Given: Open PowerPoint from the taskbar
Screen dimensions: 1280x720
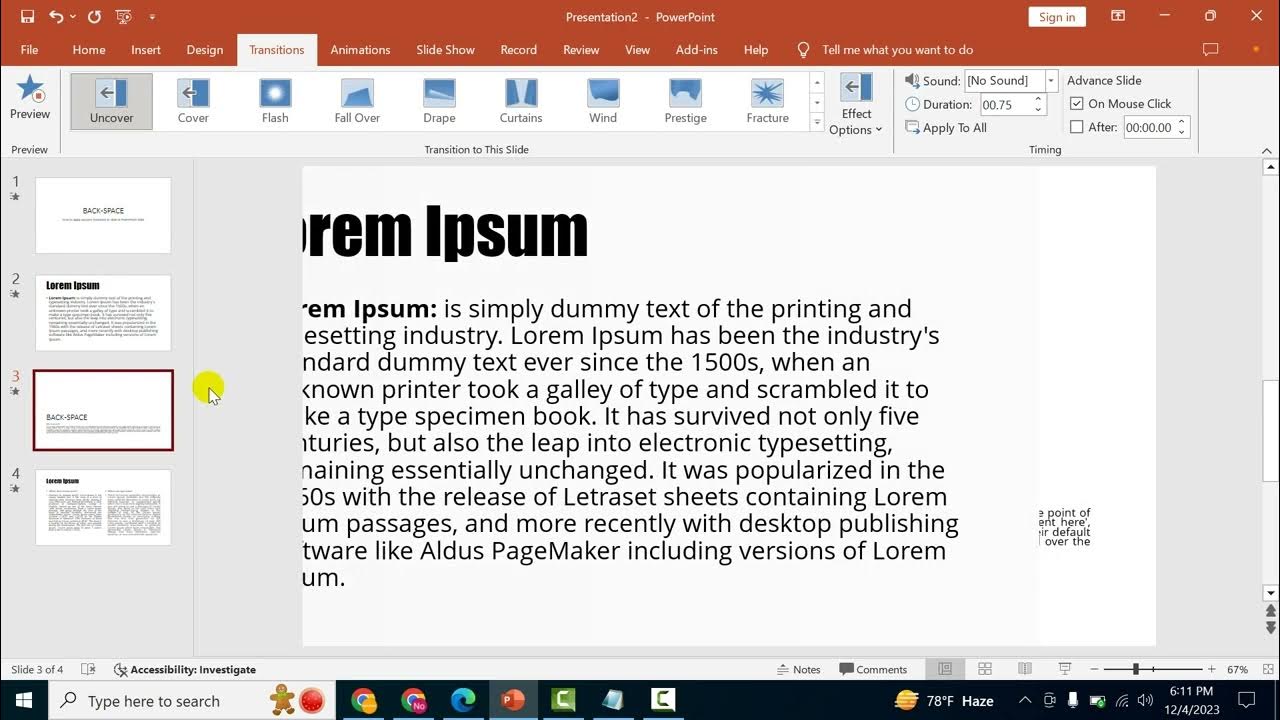Looking at the screenshot, I should point(513,700).
